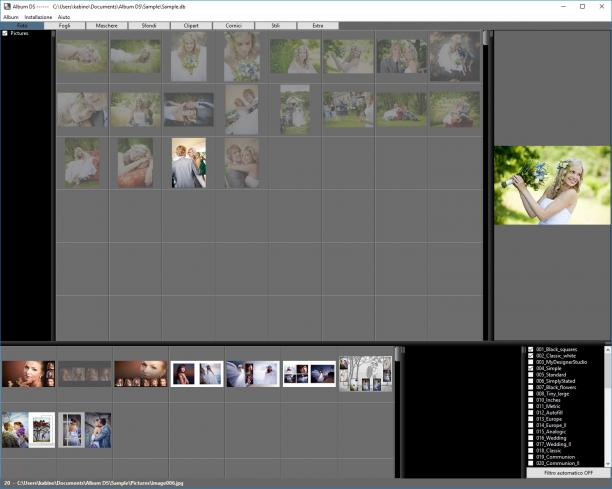Screen dimensions: 612x489
Task: Enable the 003_MyDesignerStudio style checkbox
Action: click(530, 362)
